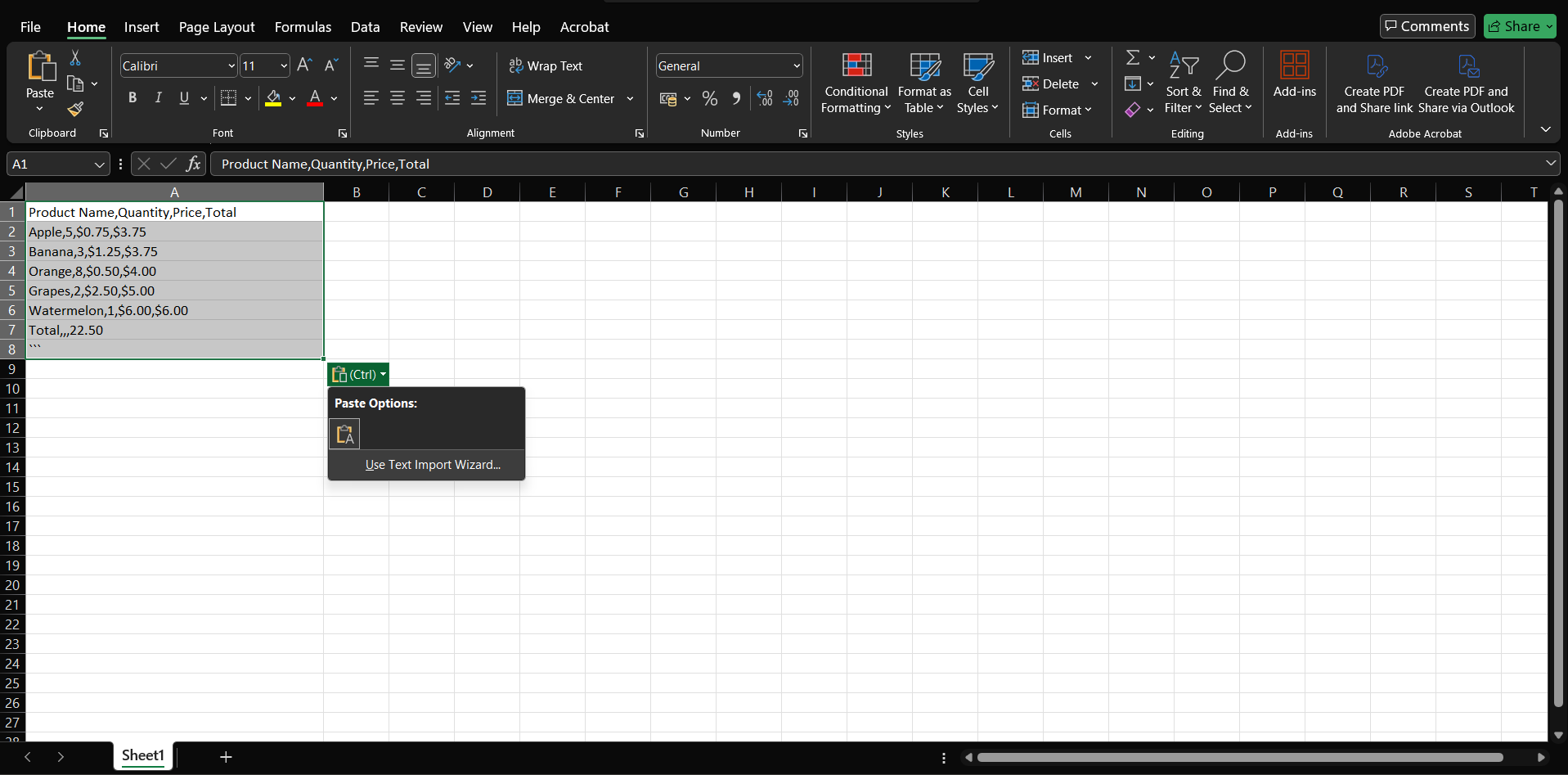Click the Sort & Filter icon
Viewport: 1568px width, 775px height.
1184,83
